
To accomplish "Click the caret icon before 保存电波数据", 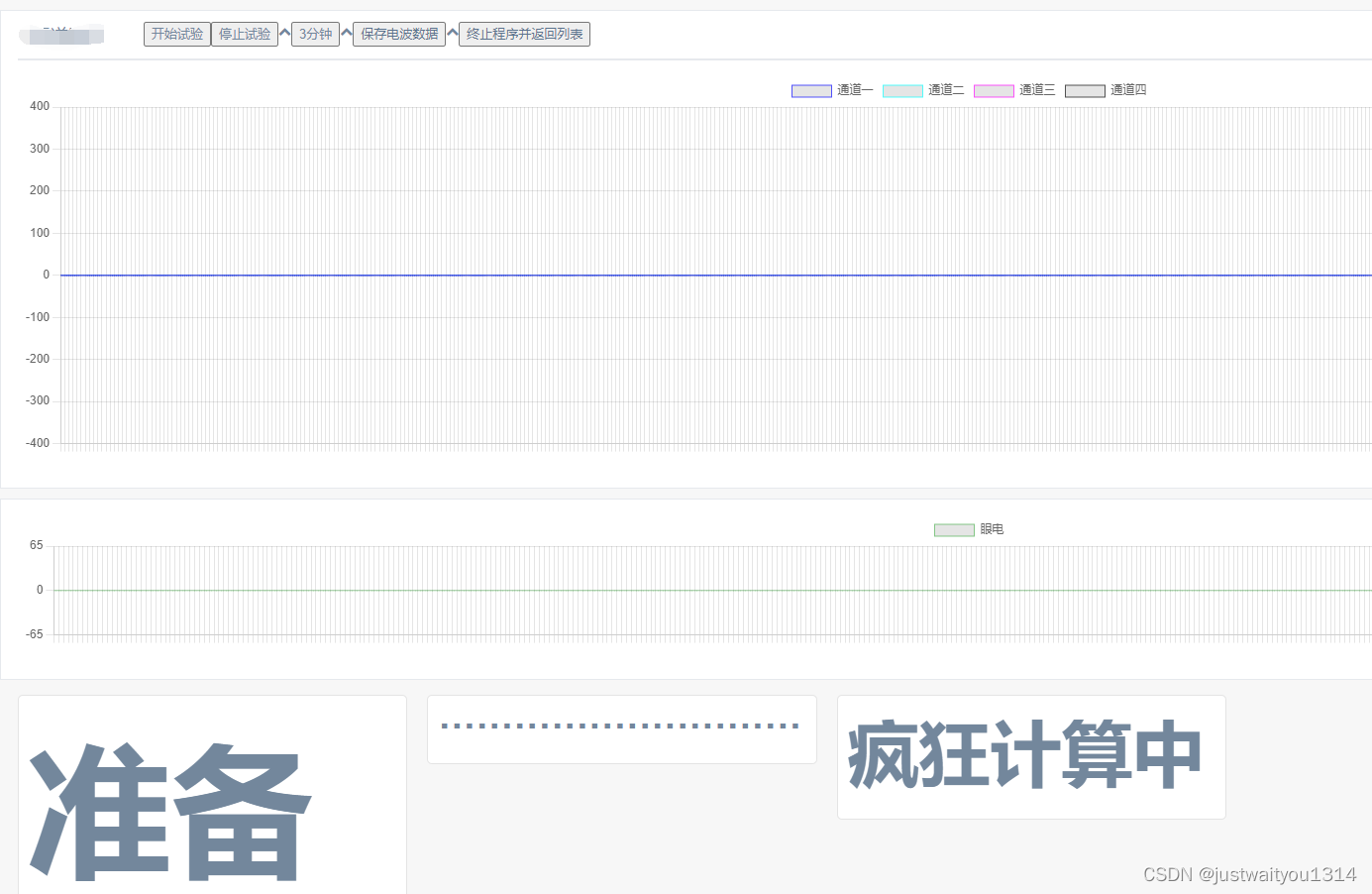I will [x=347, y=34].
